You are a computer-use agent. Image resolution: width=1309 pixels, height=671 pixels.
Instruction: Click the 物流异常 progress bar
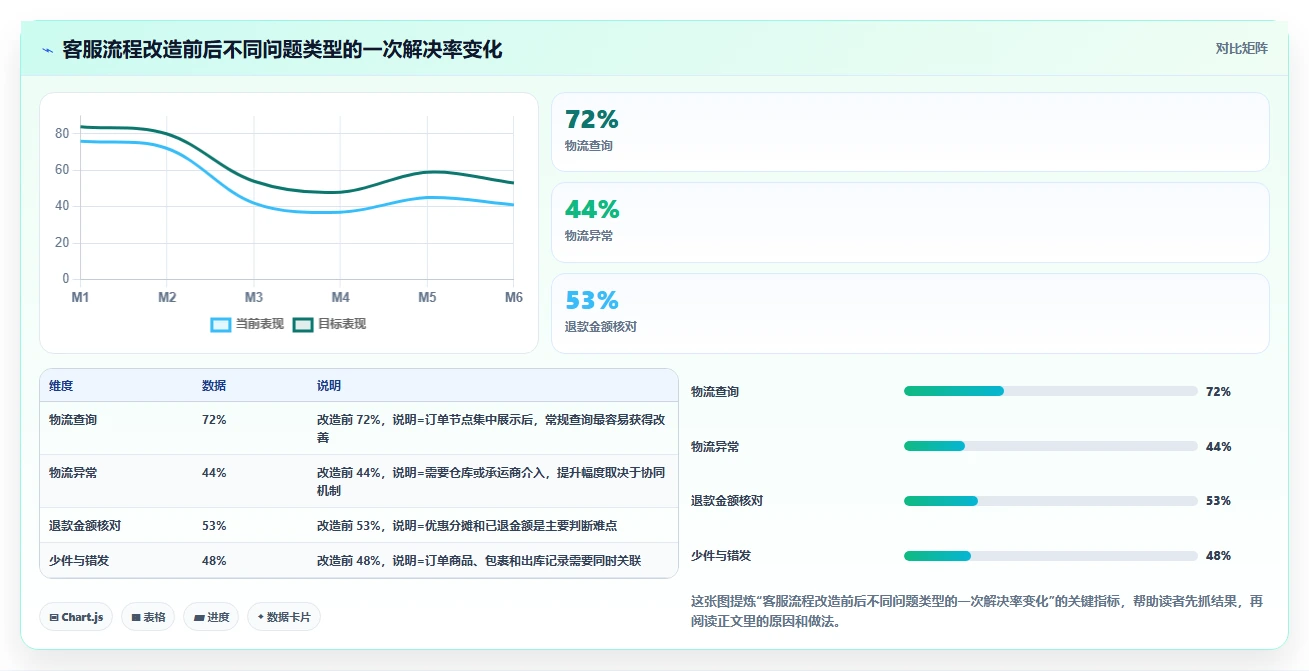(1050, 446)
